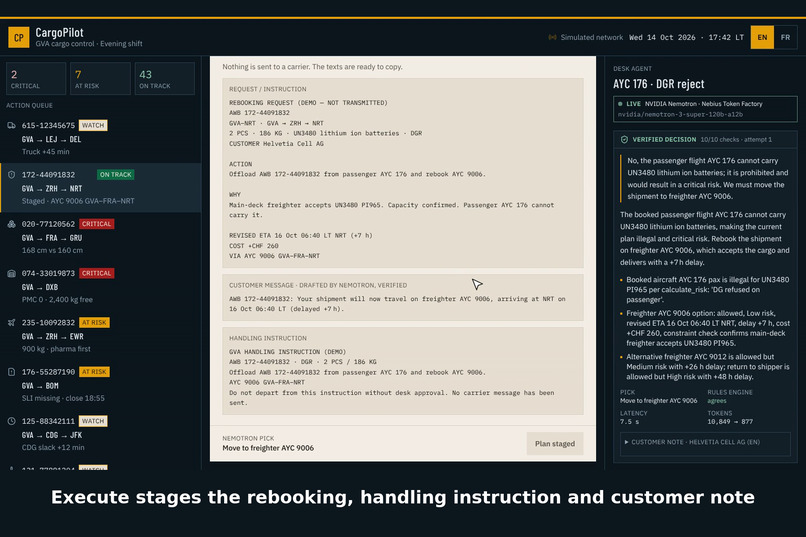Click the ON TRACK badge on 172-44091832
Viewport: 806px width, 537px height.
[116, 175]
